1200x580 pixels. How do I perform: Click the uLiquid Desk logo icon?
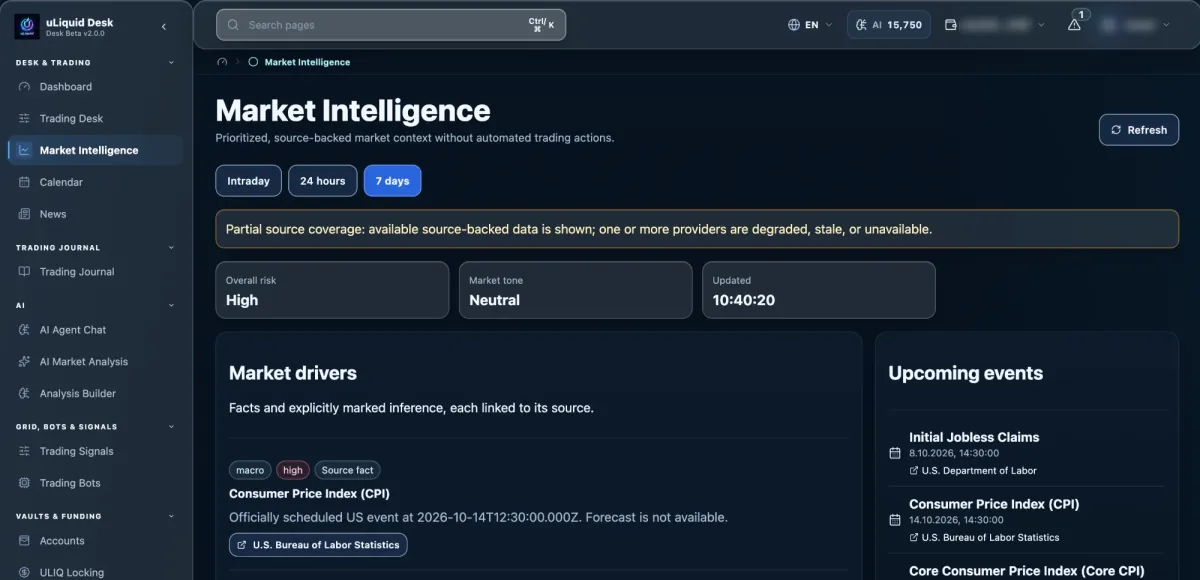pyautogui.click(x=27, y=26)
